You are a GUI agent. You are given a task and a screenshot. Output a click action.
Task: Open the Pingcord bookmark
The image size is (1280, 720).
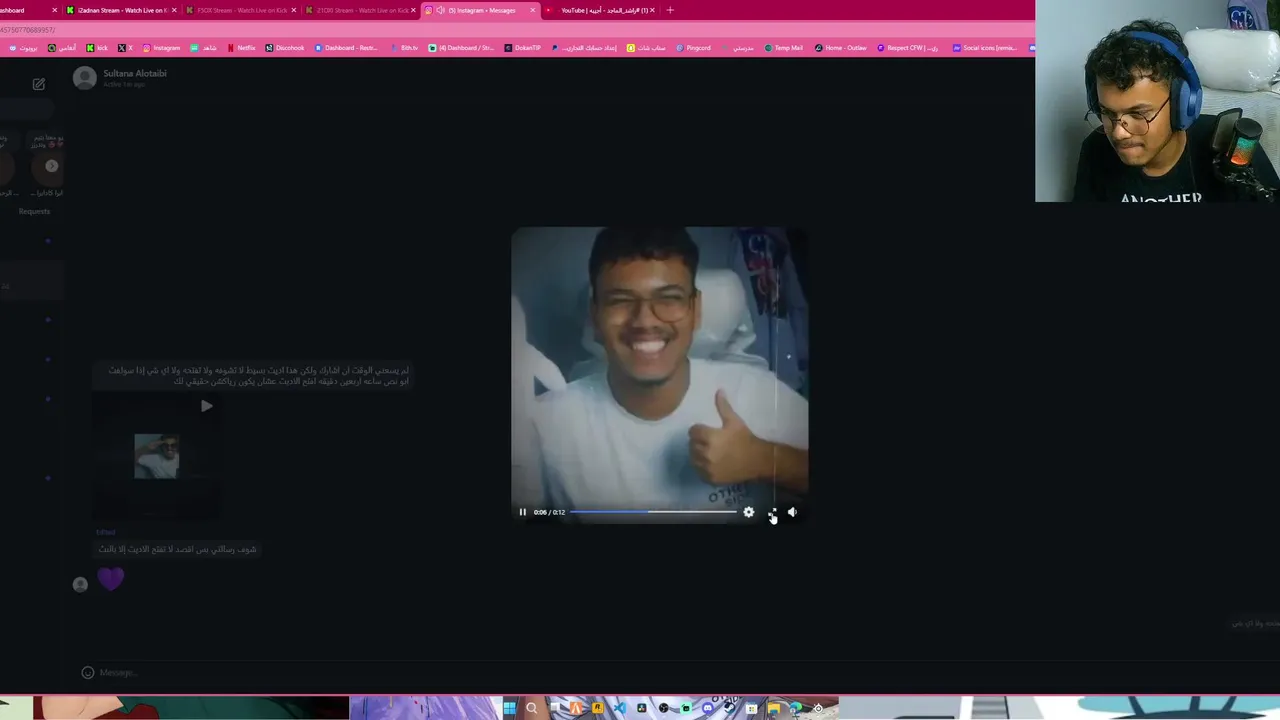(x=693, y=48)
